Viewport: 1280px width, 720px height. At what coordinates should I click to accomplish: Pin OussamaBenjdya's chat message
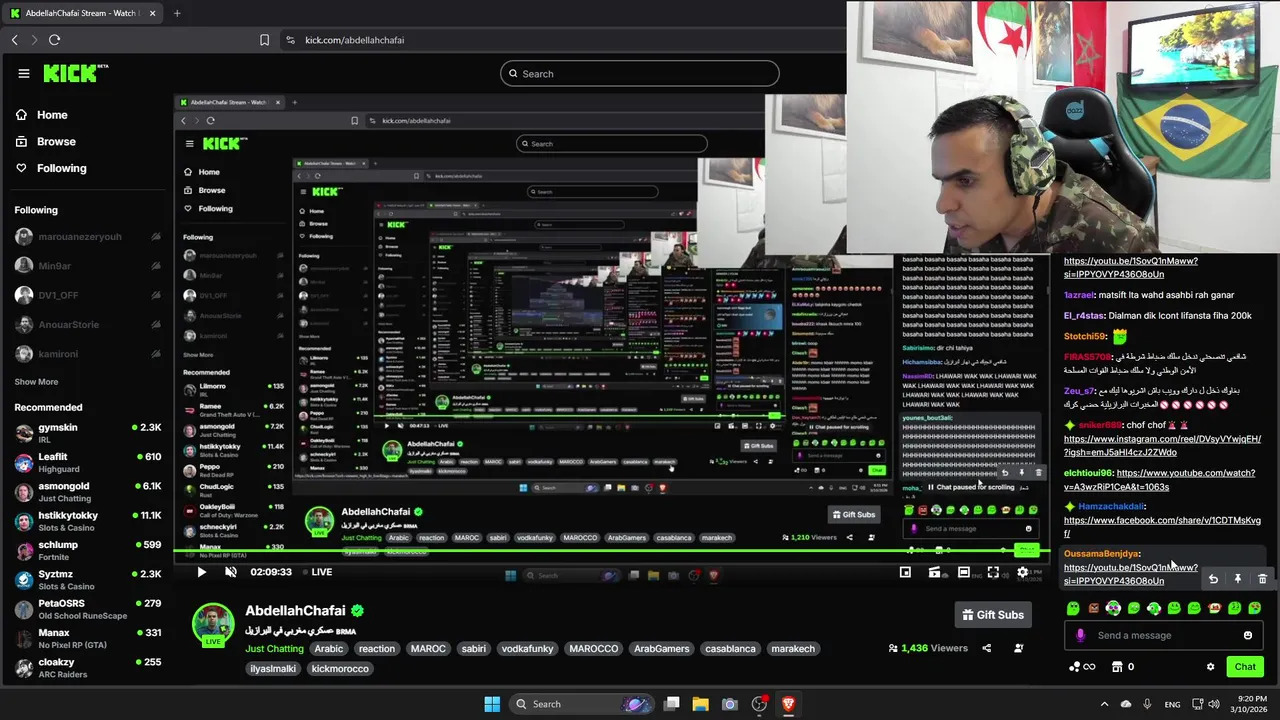click(1238, 579)
